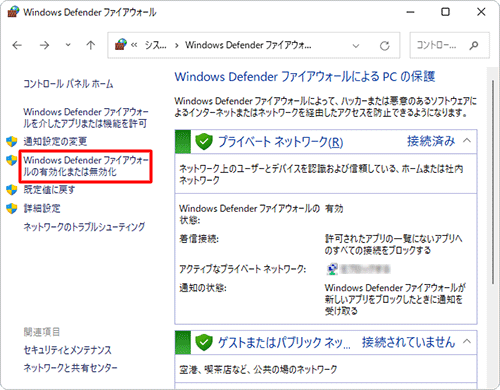Click the vertical scrollbar thumb

(493, 182)
